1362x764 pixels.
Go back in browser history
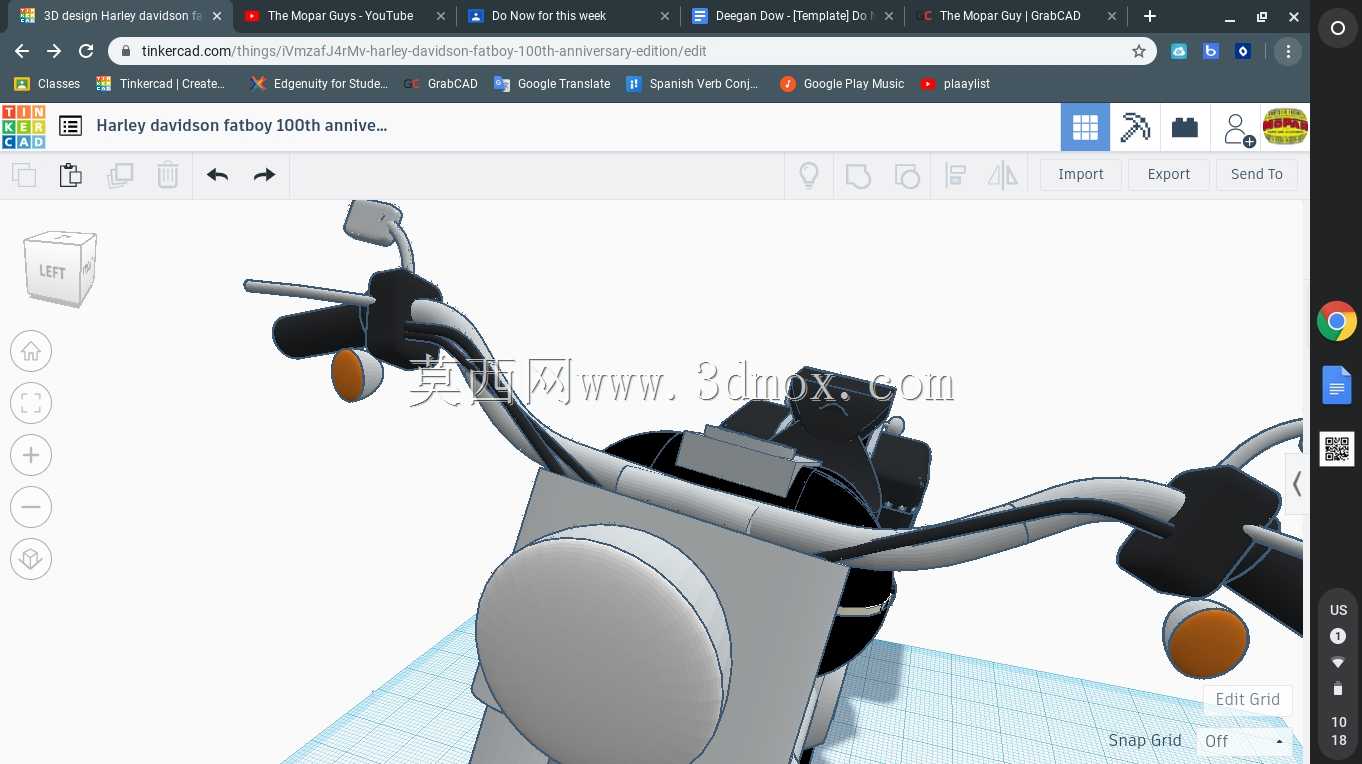(x=22, y=51)
